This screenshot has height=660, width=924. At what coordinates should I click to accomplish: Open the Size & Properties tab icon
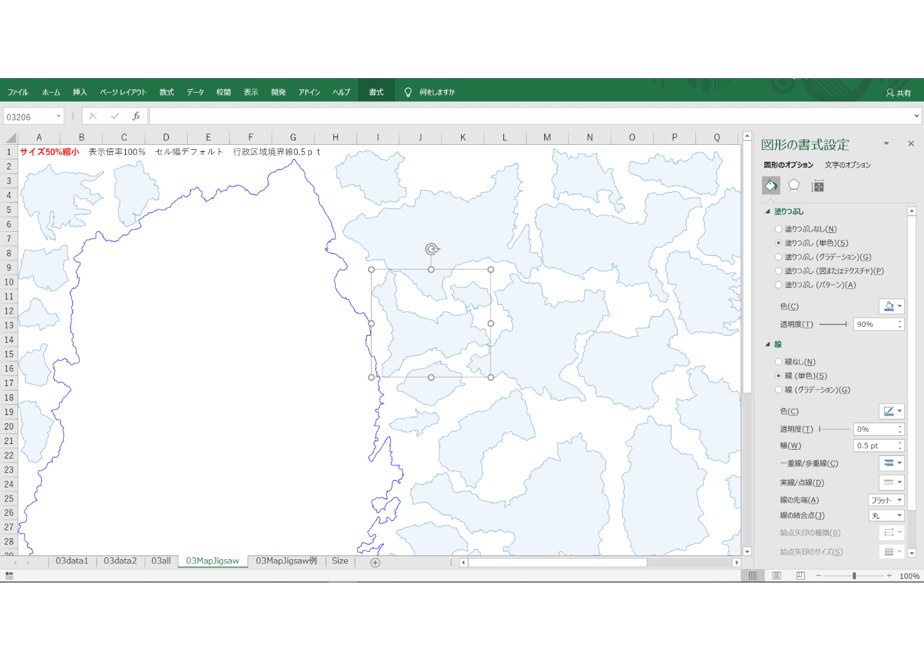(x=817, y=186)
